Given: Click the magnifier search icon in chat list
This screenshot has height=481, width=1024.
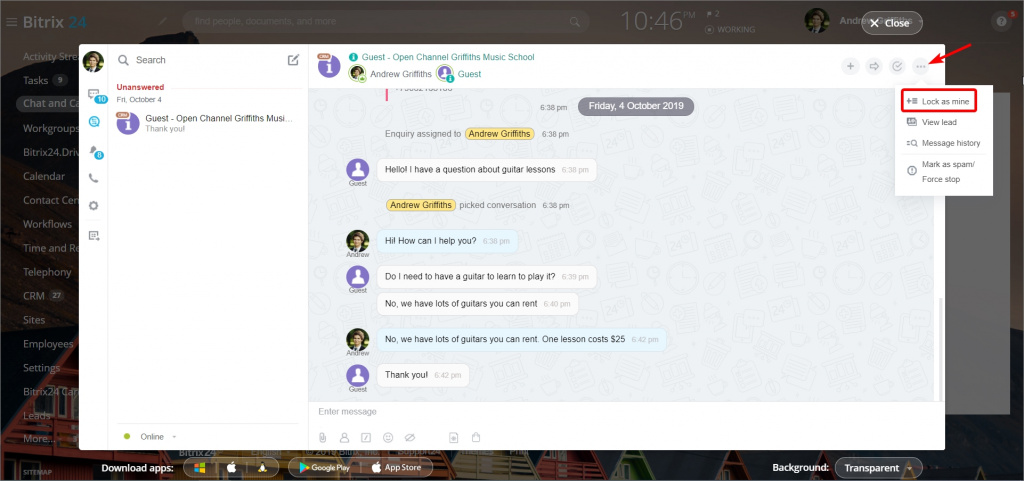Looking at the screenshot, I should click(123, 60).
